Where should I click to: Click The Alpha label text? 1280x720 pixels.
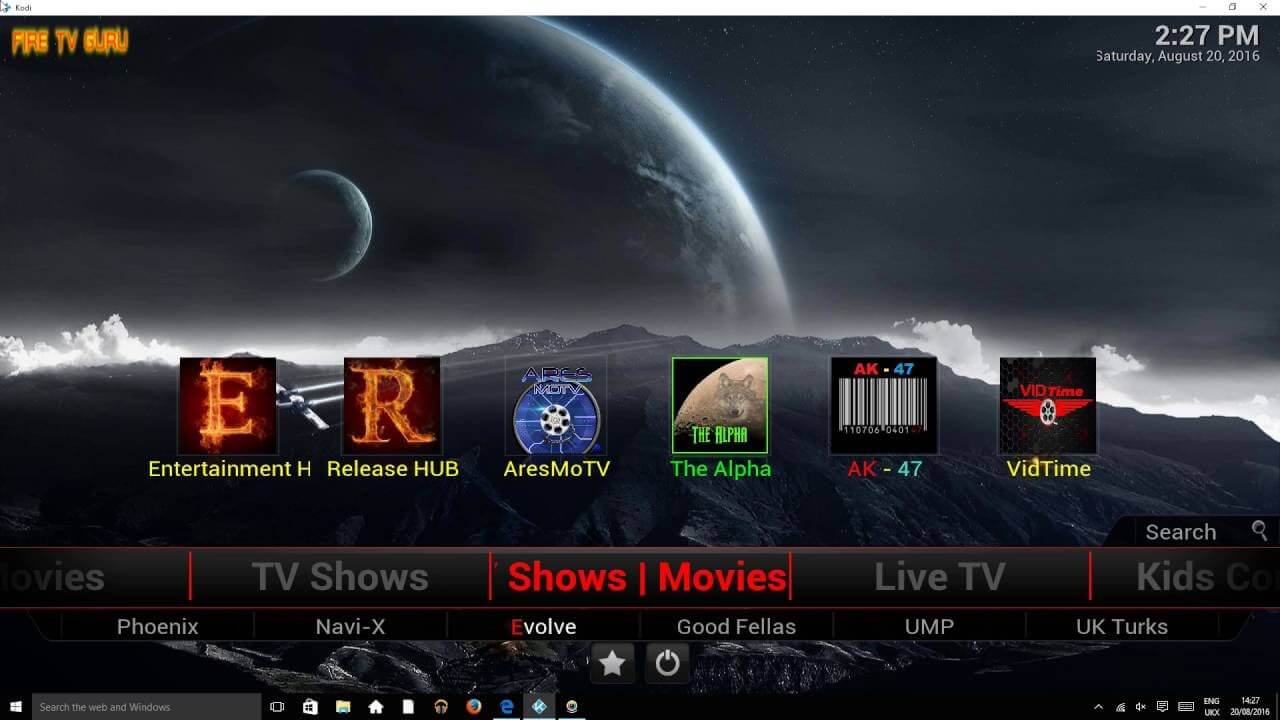(720, 468)
